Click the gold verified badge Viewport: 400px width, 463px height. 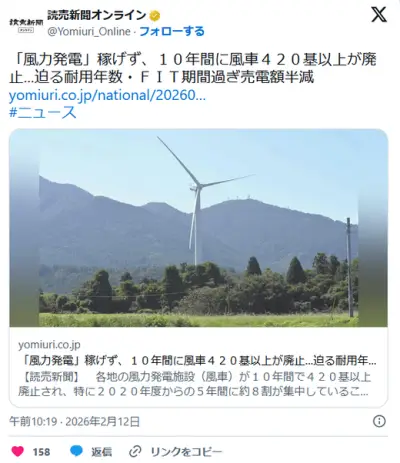tap(154, 16)
